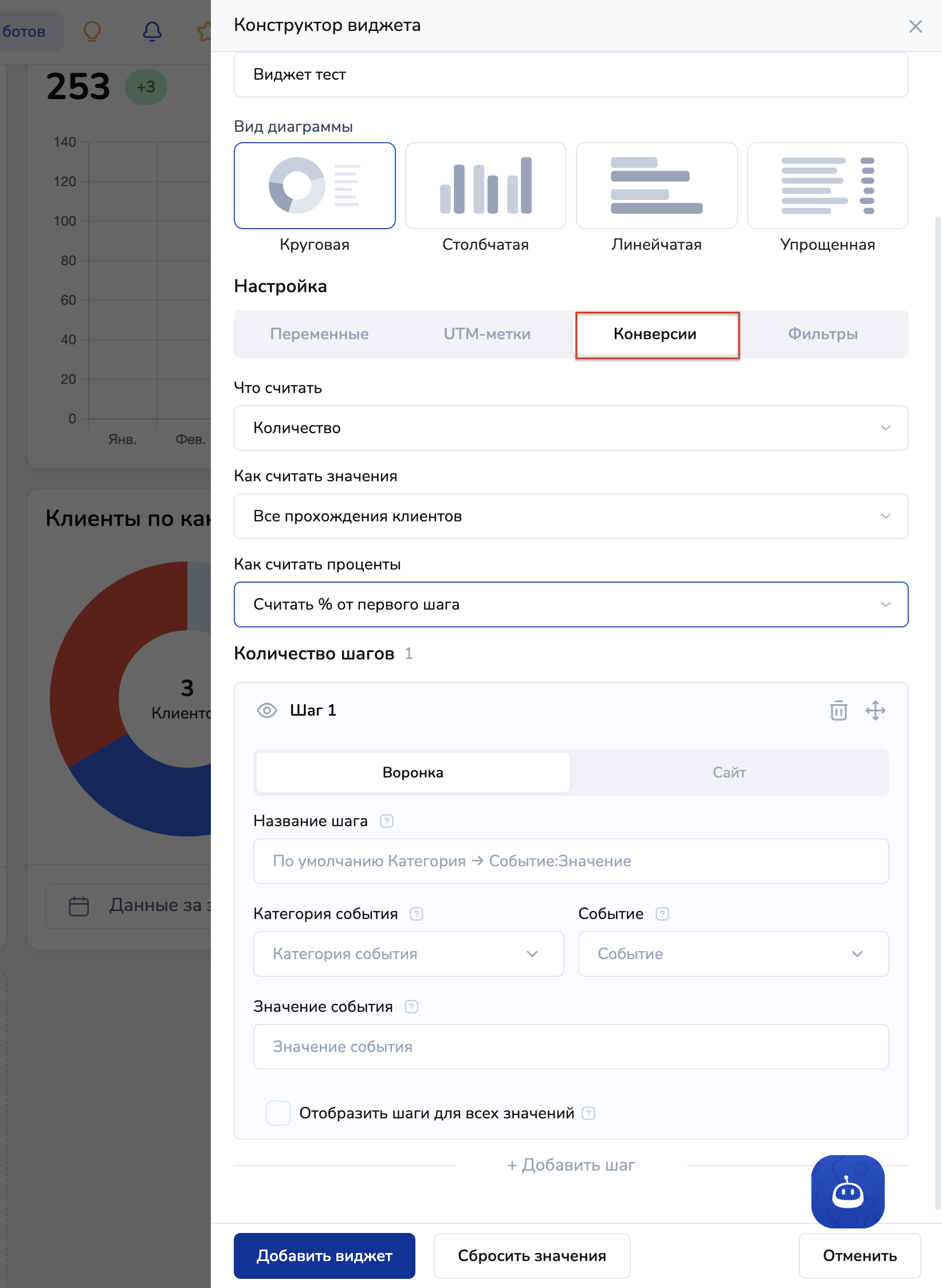Enable Отобразить шаги для всех значений checkbox
942x1288 pixels.
[x=278, y=1113]
